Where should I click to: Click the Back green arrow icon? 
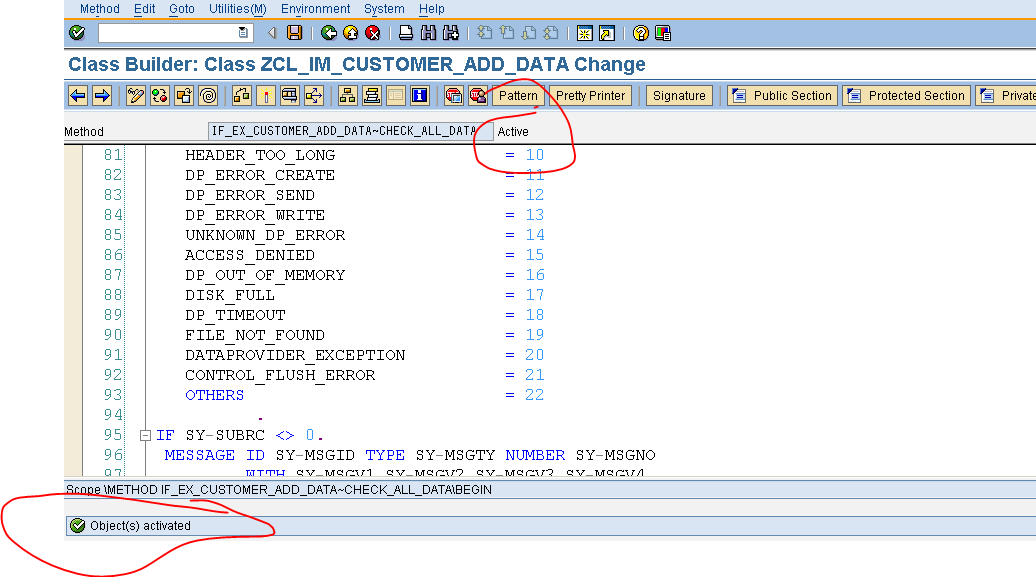(x=329, y=32)
